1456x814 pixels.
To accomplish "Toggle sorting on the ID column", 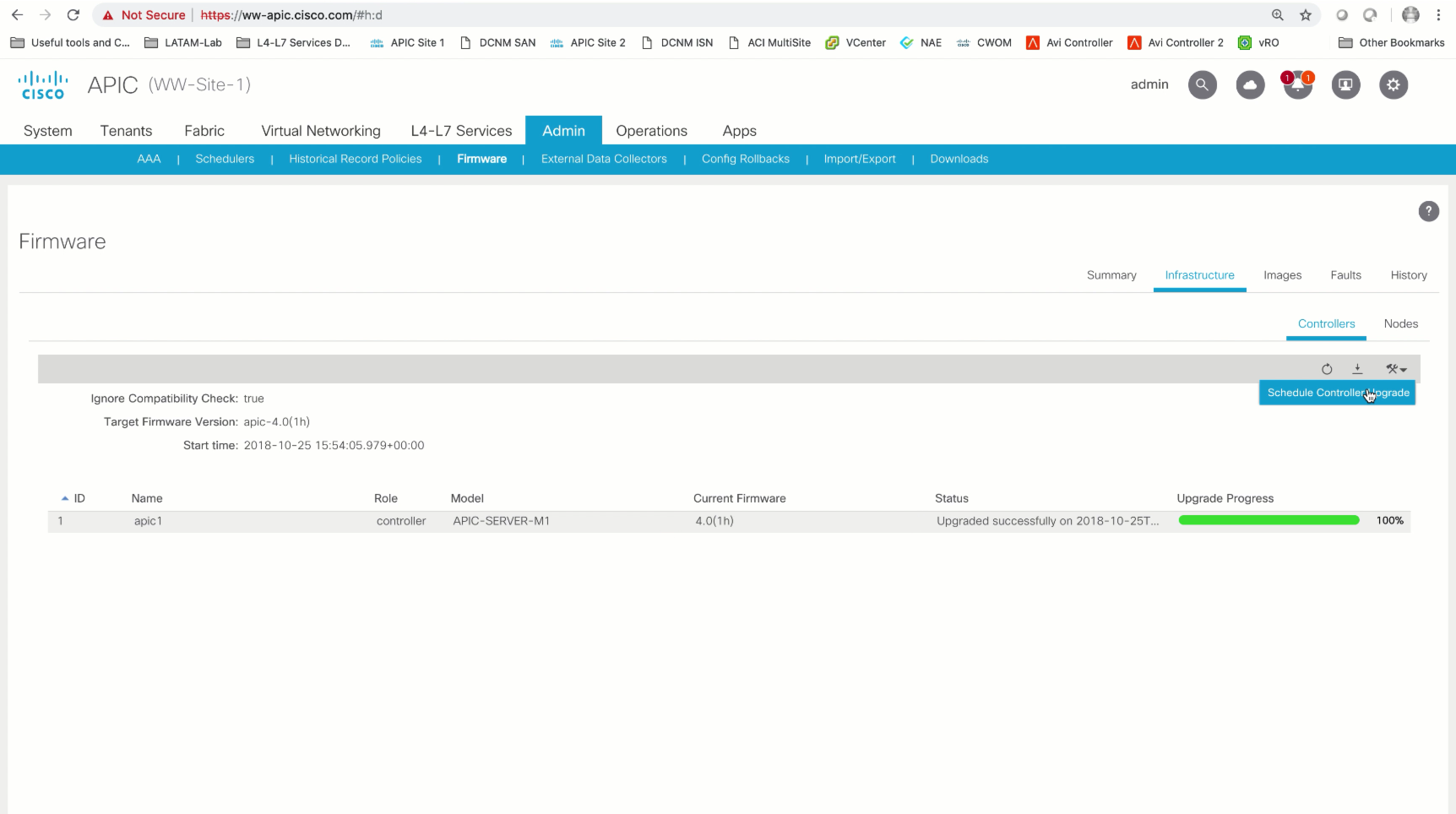I will (x=76, y=498).
